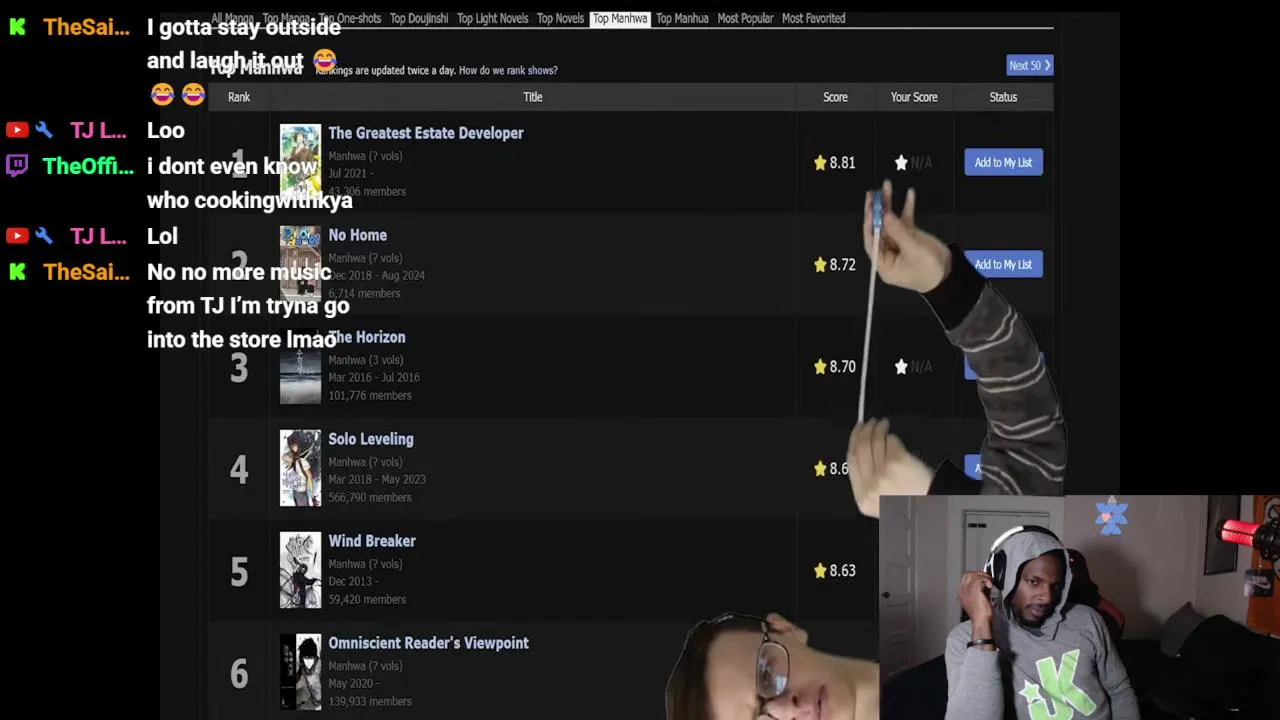1280x720 pixels.
Task: Click the "139,933 members" text under Omniscient Reader's Viewpoint
Action: (370, 701)
